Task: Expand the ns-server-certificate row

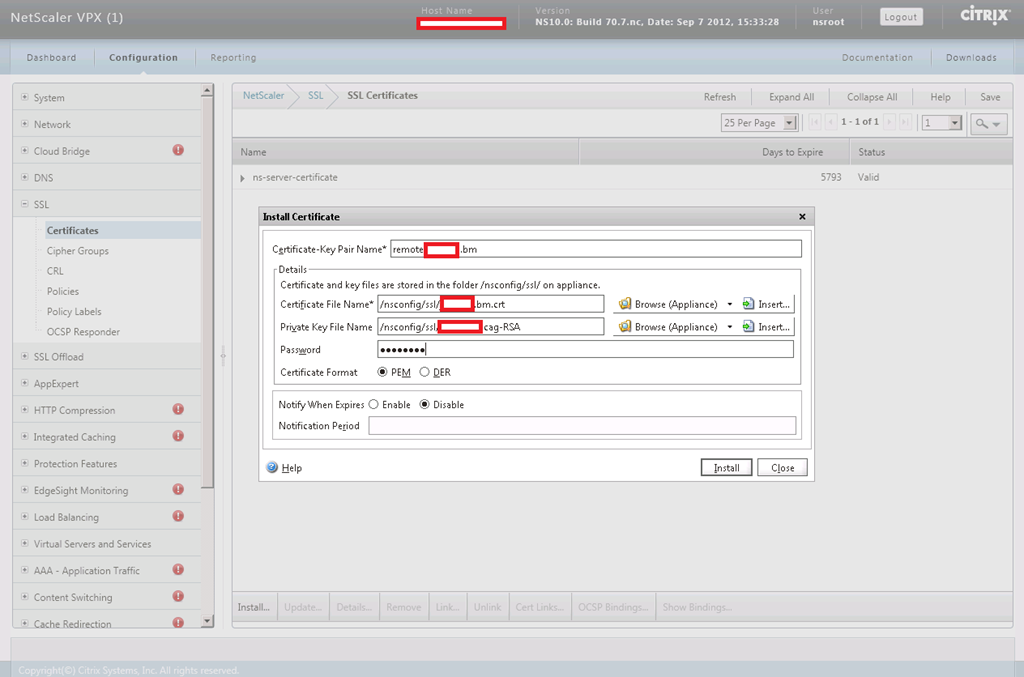Action: pos(243,178)
